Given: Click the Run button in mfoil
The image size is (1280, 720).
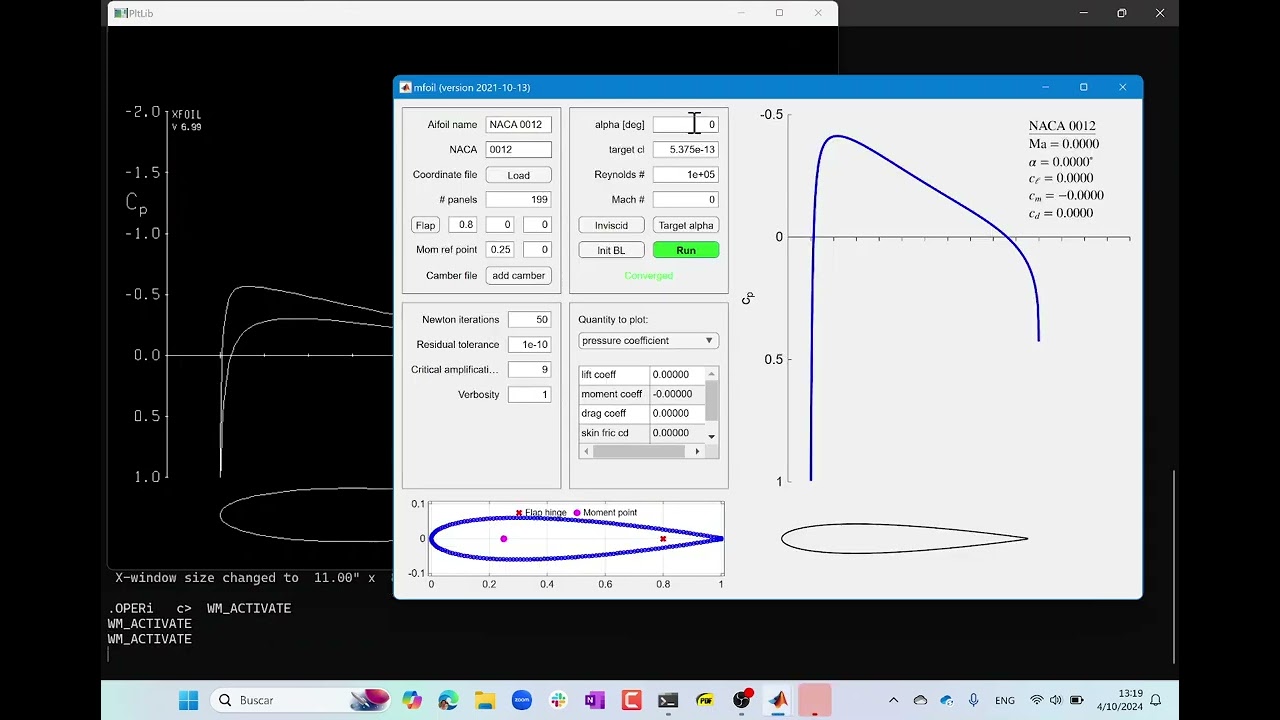Looking at the screenshot, I should click(685, 250).
